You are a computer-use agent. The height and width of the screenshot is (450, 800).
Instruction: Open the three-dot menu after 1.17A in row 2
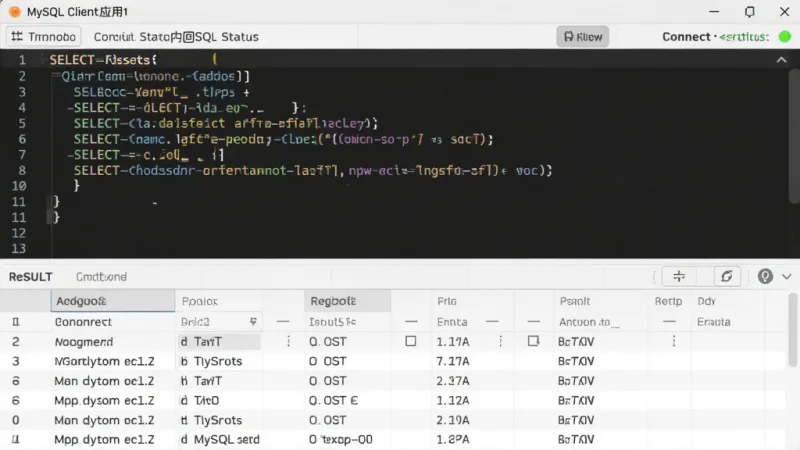(501, 341)
